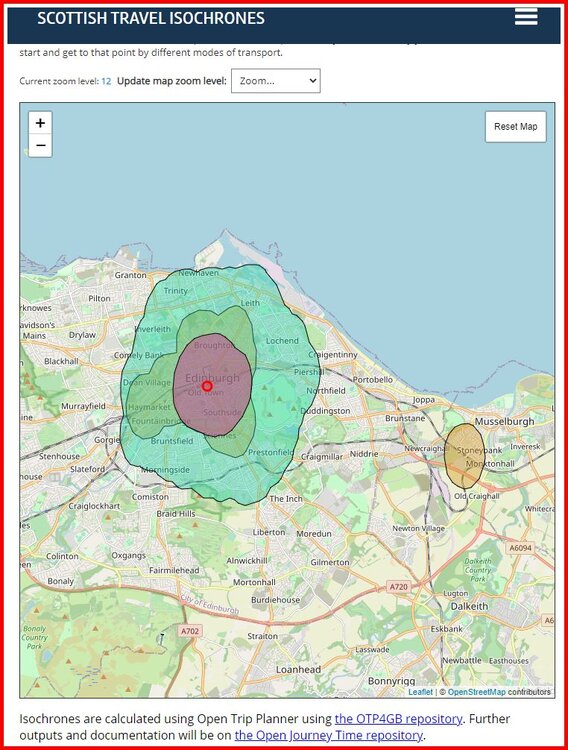Click the Newton Village label on the map
This screenshot has height=750, width=568.
pyautogui.click(x=419, y=528)
